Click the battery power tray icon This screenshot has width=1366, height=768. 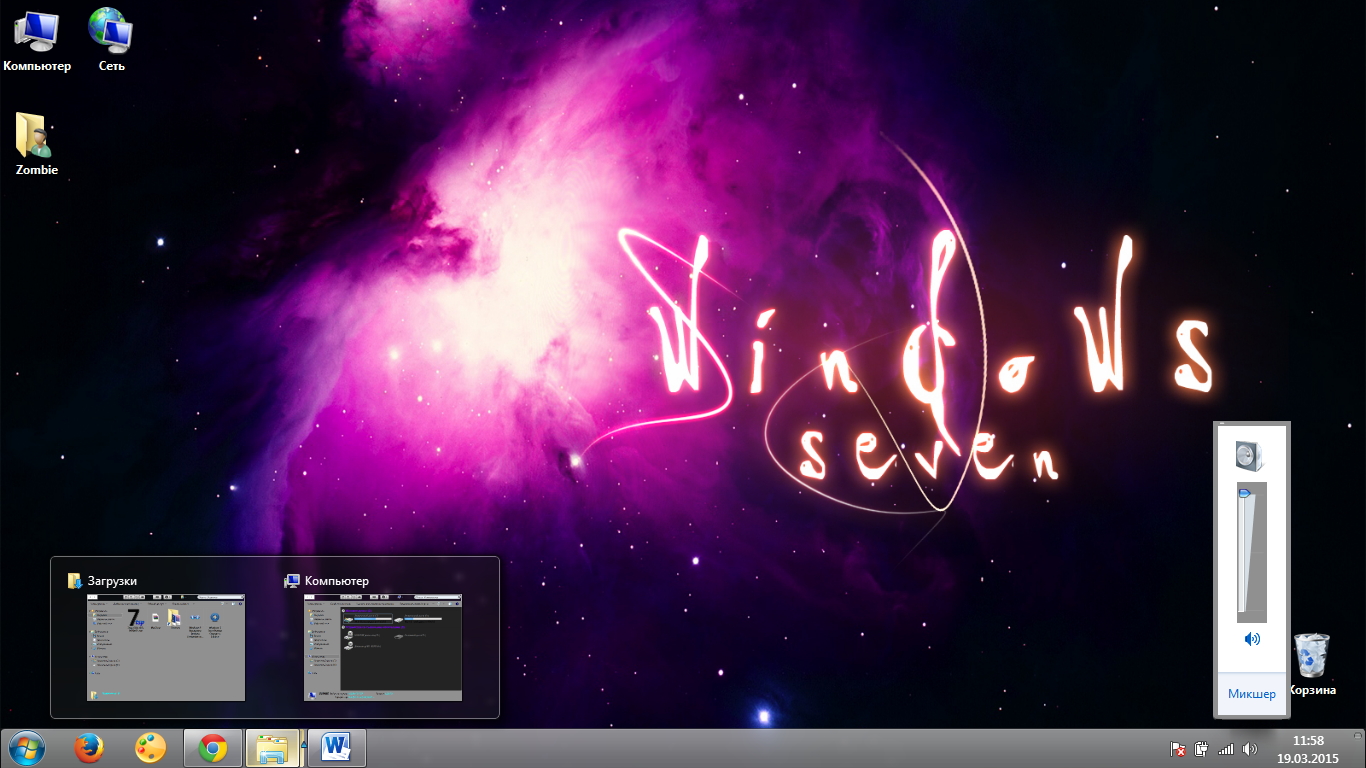1202,748
